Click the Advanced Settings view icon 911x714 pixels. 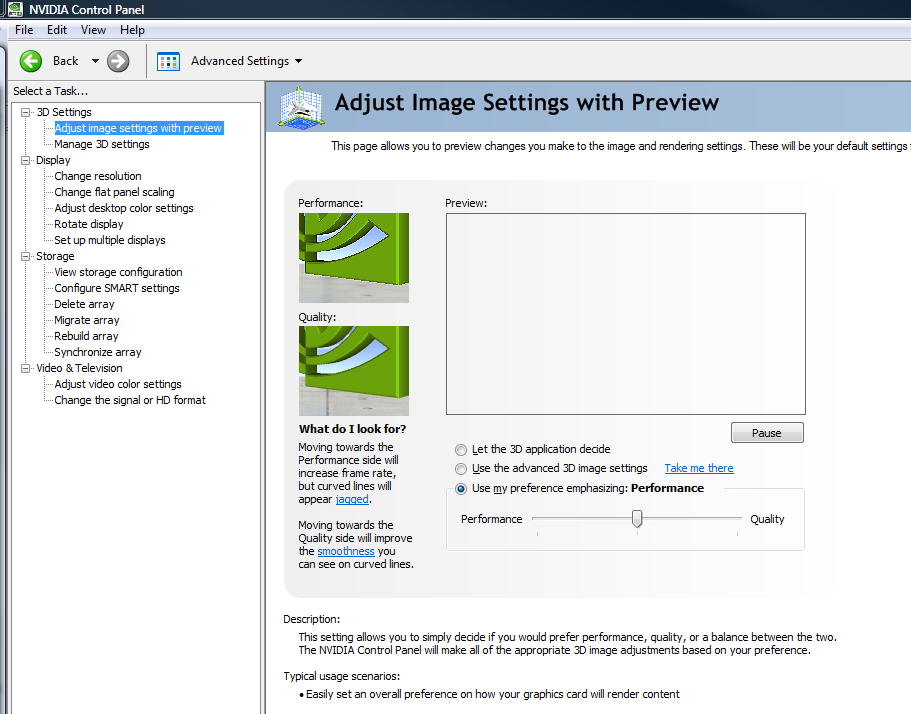click(x=168, y=61)
